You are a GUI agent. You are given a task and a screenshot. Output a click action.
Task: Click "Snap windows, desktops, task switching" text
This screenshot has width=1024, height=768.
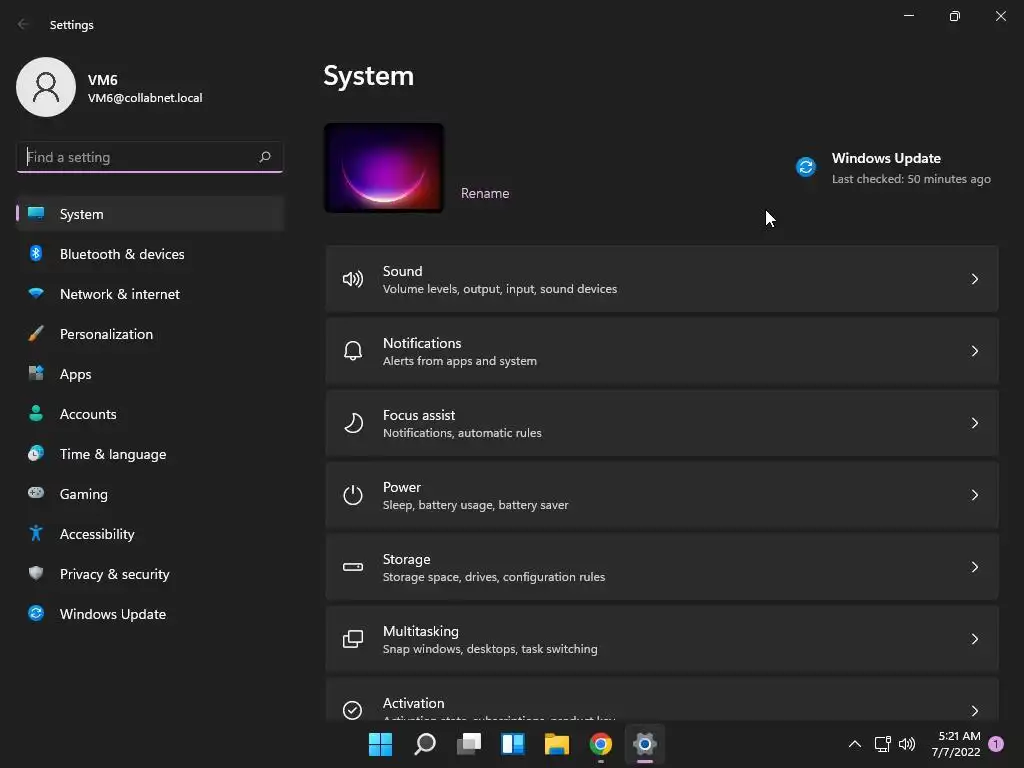490,648
